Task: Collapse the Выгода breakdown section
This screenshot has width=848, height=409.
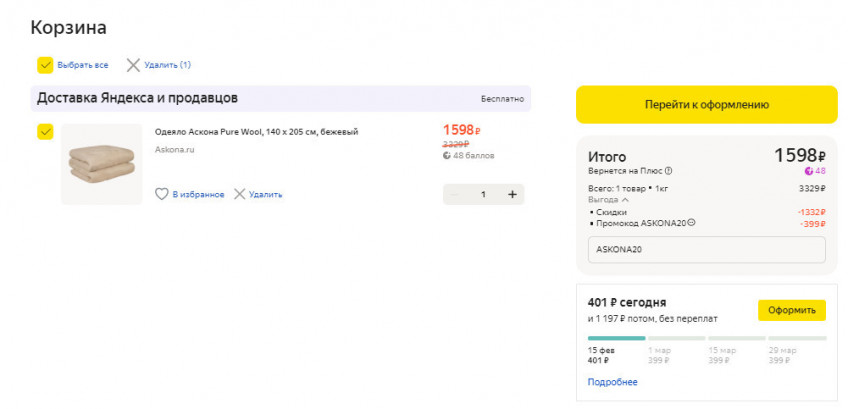Action: tap(626, 199)
